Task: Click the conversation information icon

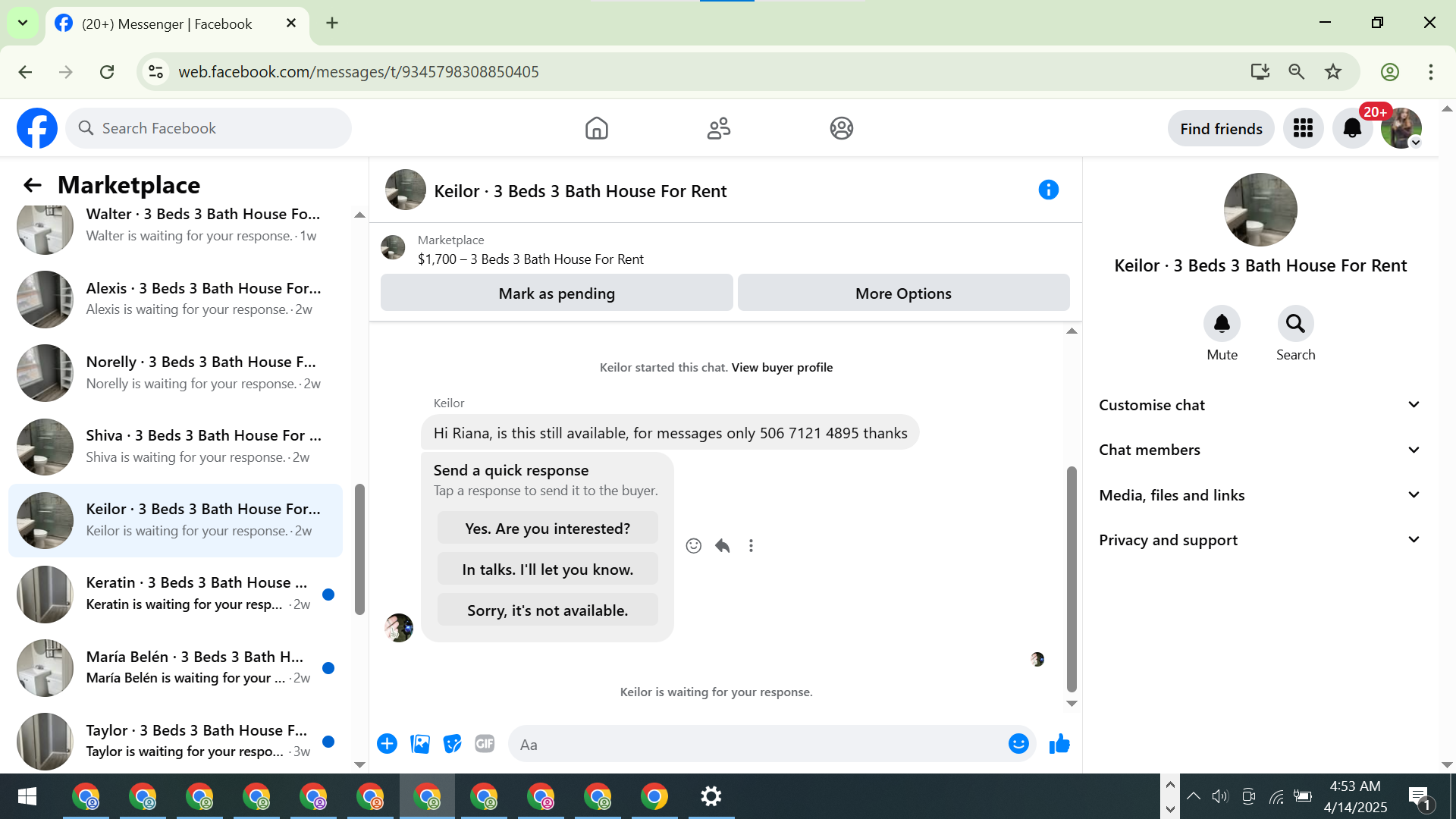Action: tap(1048, 190)
